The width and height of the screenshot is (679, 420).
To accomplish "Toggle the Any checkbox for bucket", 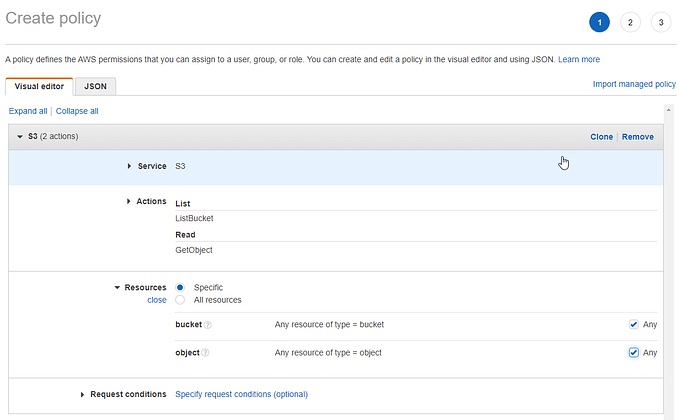I will tap(634, 324).
